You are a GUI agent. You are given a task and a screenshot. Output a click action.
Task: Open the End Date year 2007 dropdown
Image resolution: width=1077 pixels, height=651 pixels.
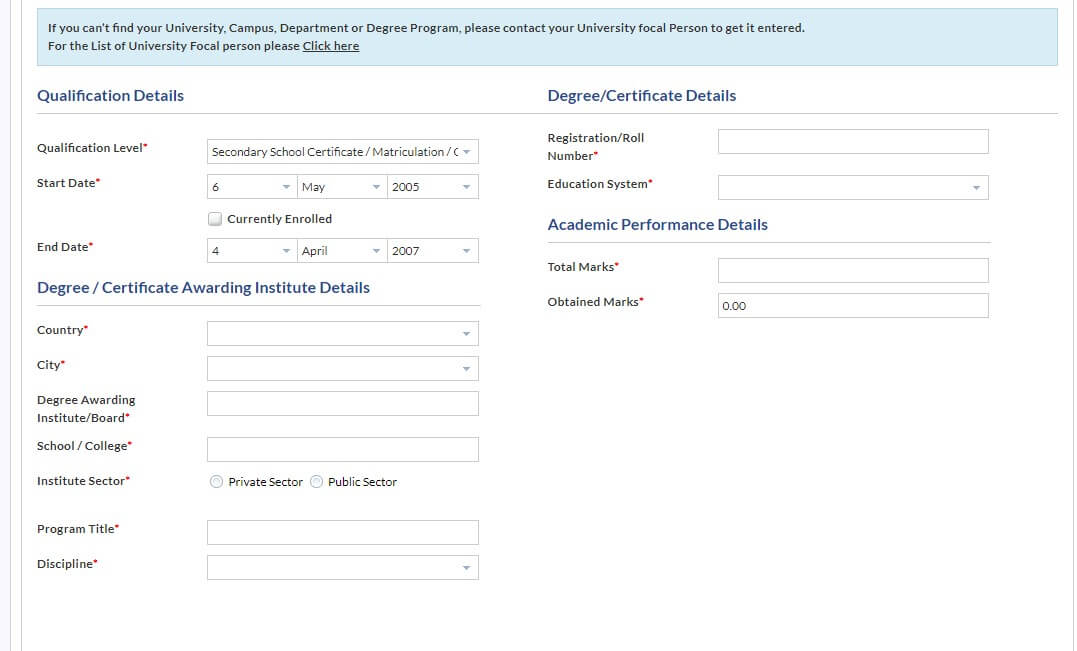432,251
